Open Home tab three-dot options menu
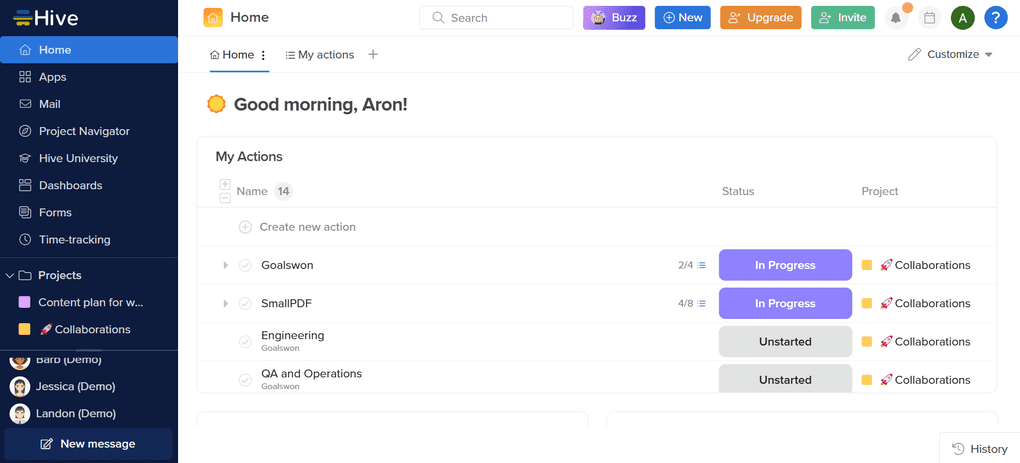 pos(264,56)
